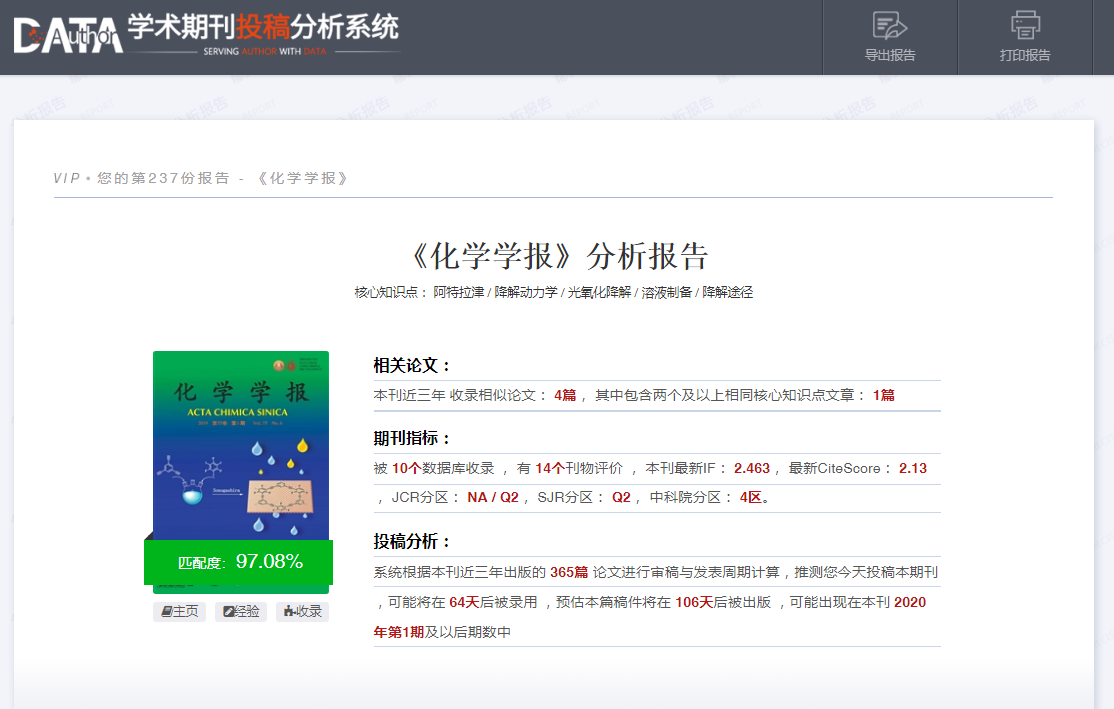This screenshot has width=1114, height=709.
Task: Click the latest IF value 2.463
Action: pos(752,468)
